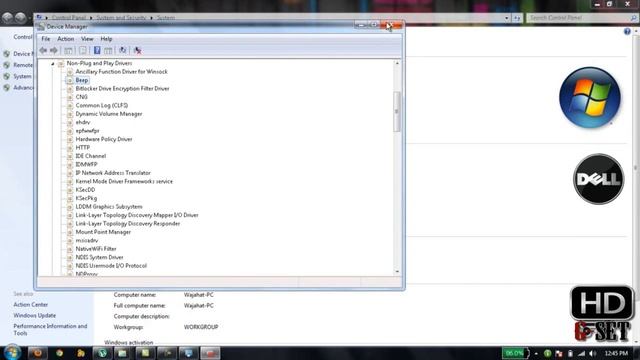Click Control Panel in the address breadcrumb
Viewport: 640px width, 360px height.
[x=69, y=18]
